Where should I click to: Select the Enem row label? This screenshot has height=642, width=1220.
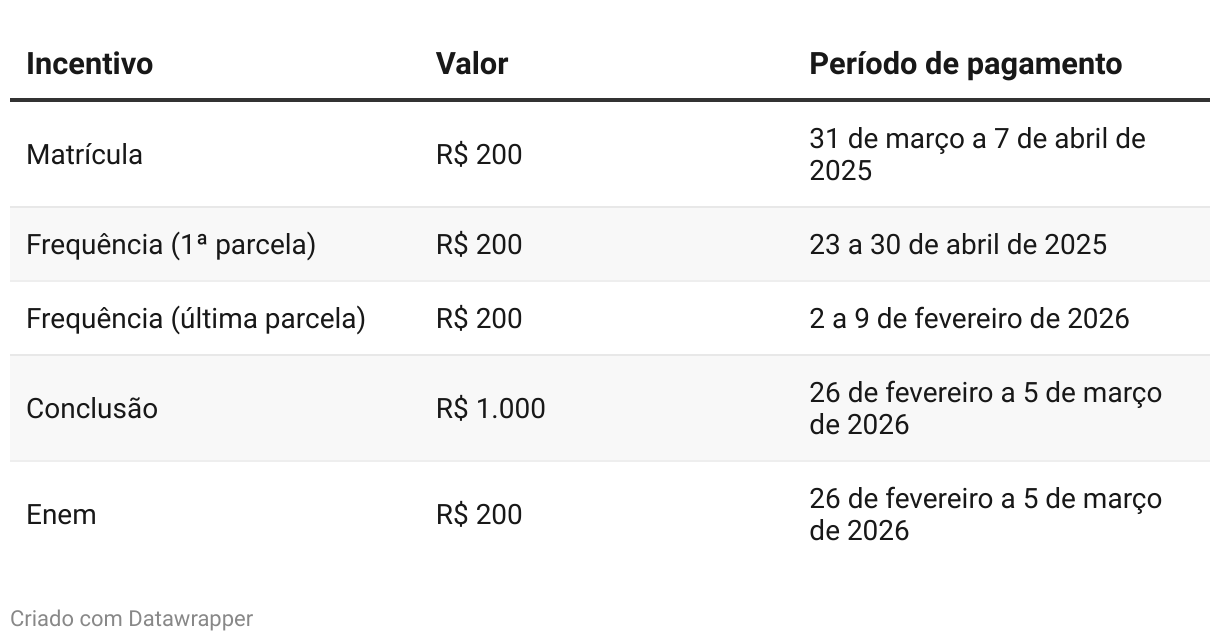pyautogui.click(x=61, y=515)
